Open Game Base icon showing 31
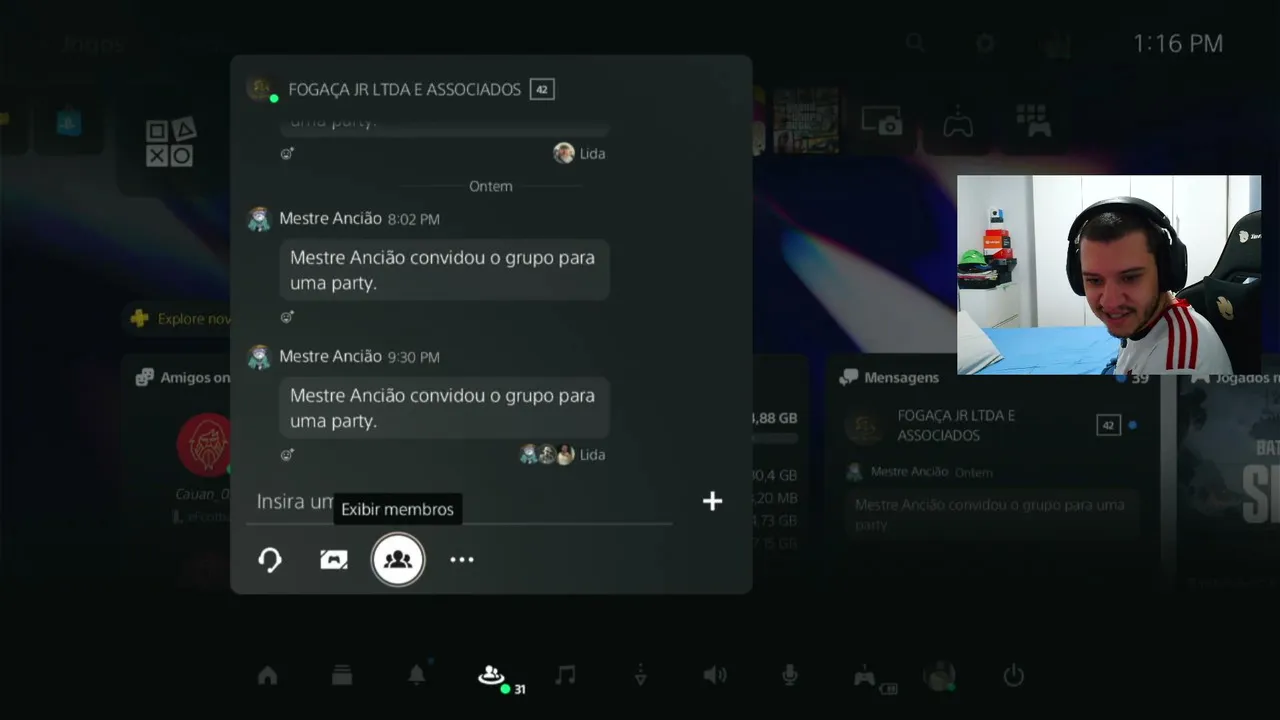Screen dimensions: 1280x720 493,677
